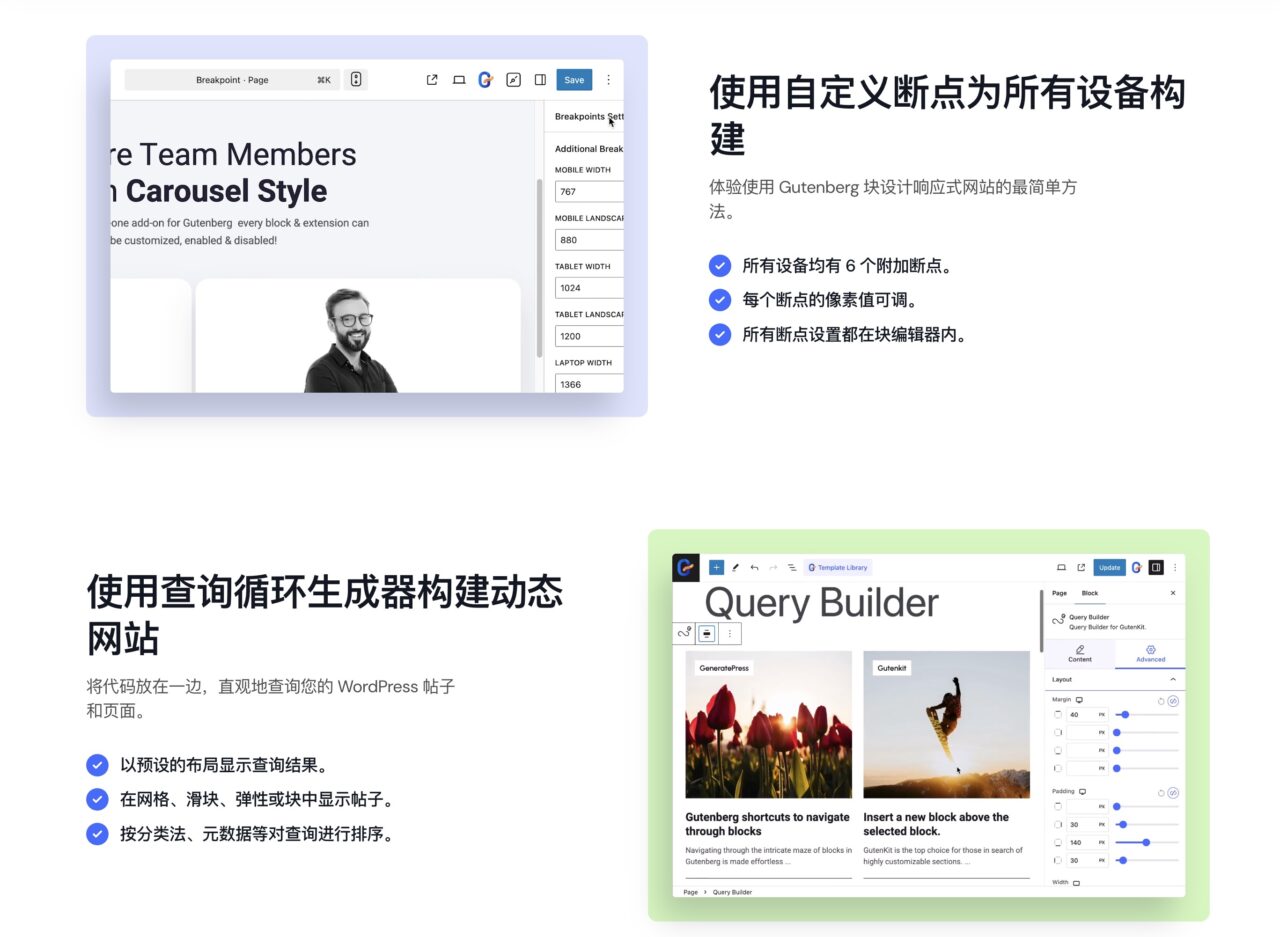Click "所有设备均有 6 个附加断点。" text

tap(846, 266)
